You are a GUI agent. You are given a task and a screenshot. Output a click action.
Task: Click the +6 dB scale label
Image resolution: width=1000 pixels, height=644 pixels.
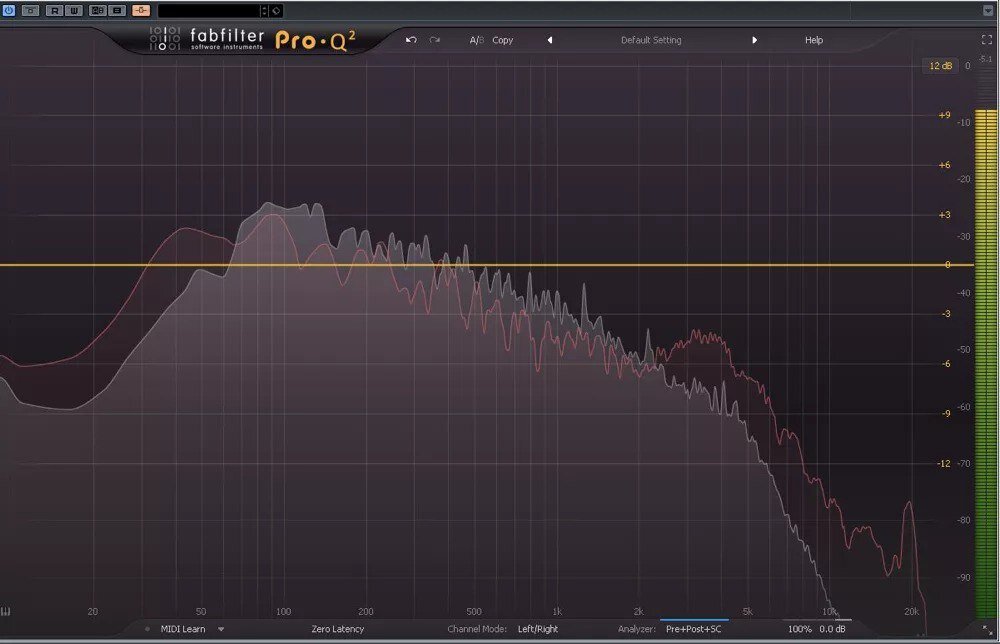(x=945, y=165)
